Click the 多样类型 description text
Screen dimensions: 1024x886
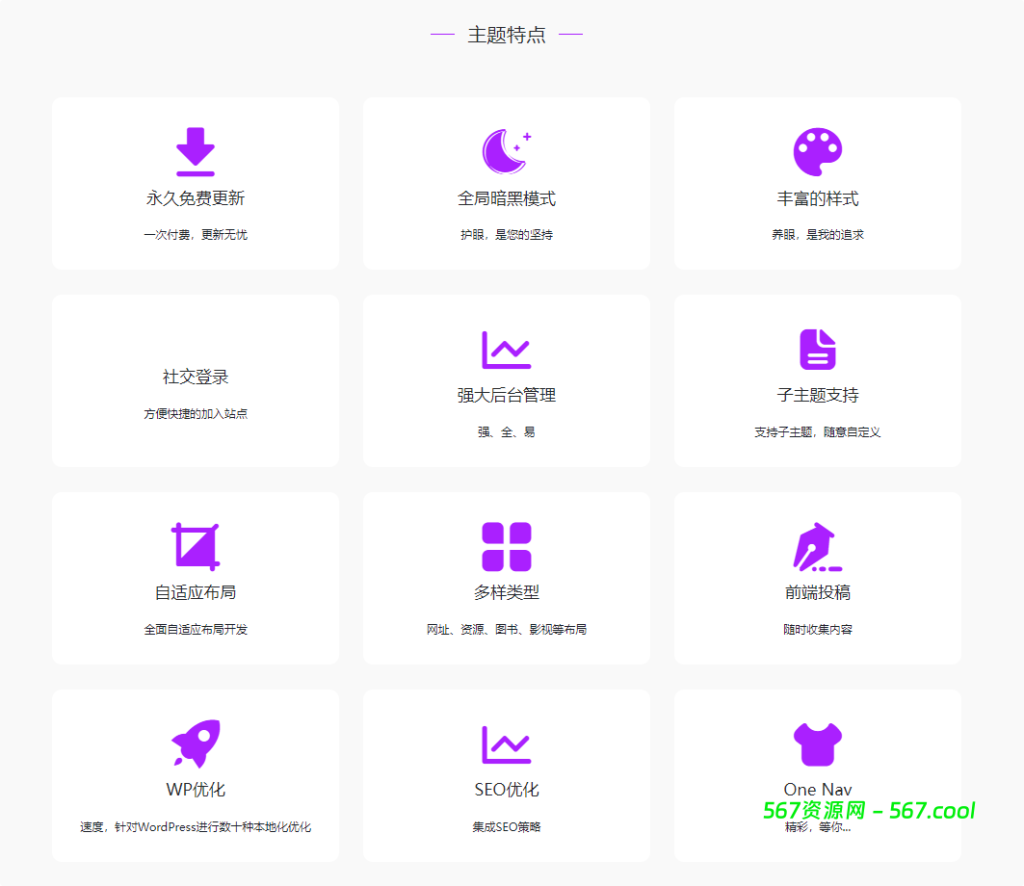click(x=506, y=630)
